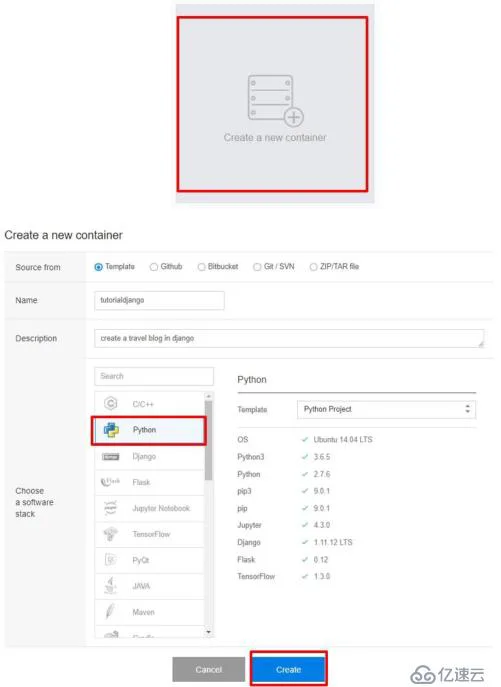Click the Create button
The height and width of the screenshot is (687, 501).
(x=288, y=669)
